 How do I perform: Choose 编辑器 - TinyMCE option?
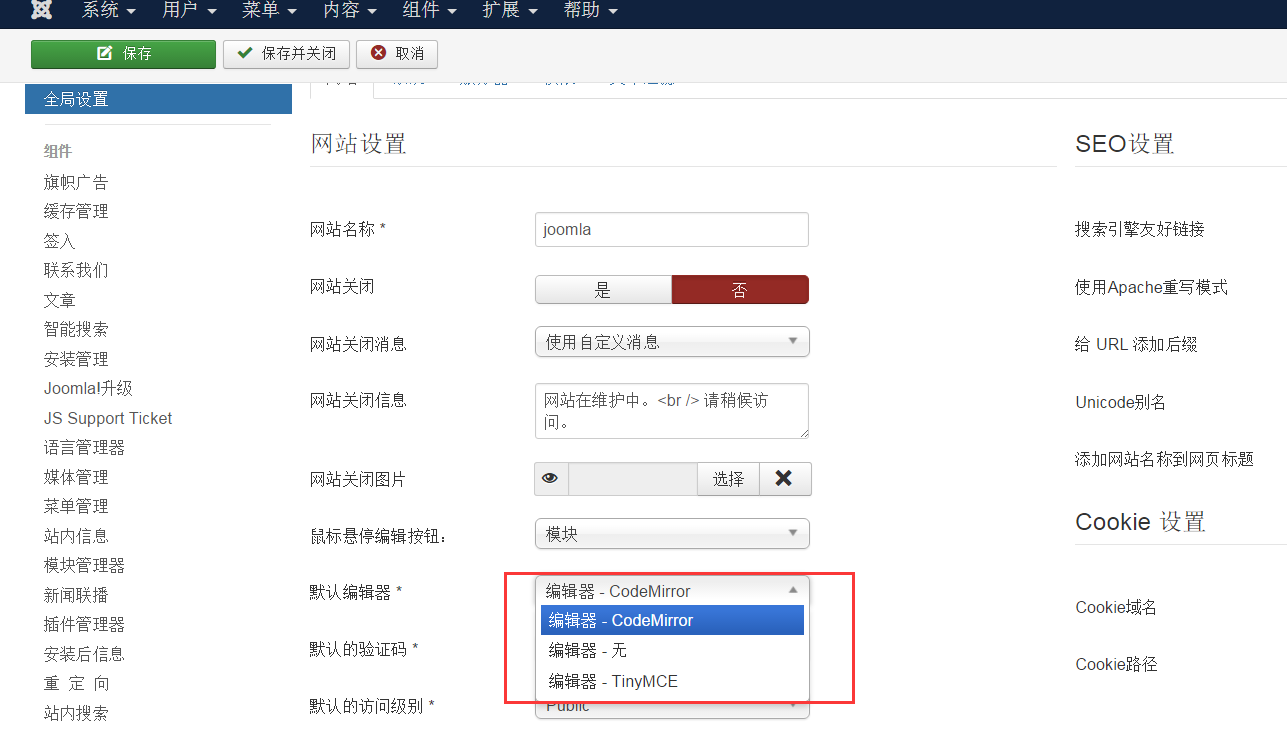(672, 682)
